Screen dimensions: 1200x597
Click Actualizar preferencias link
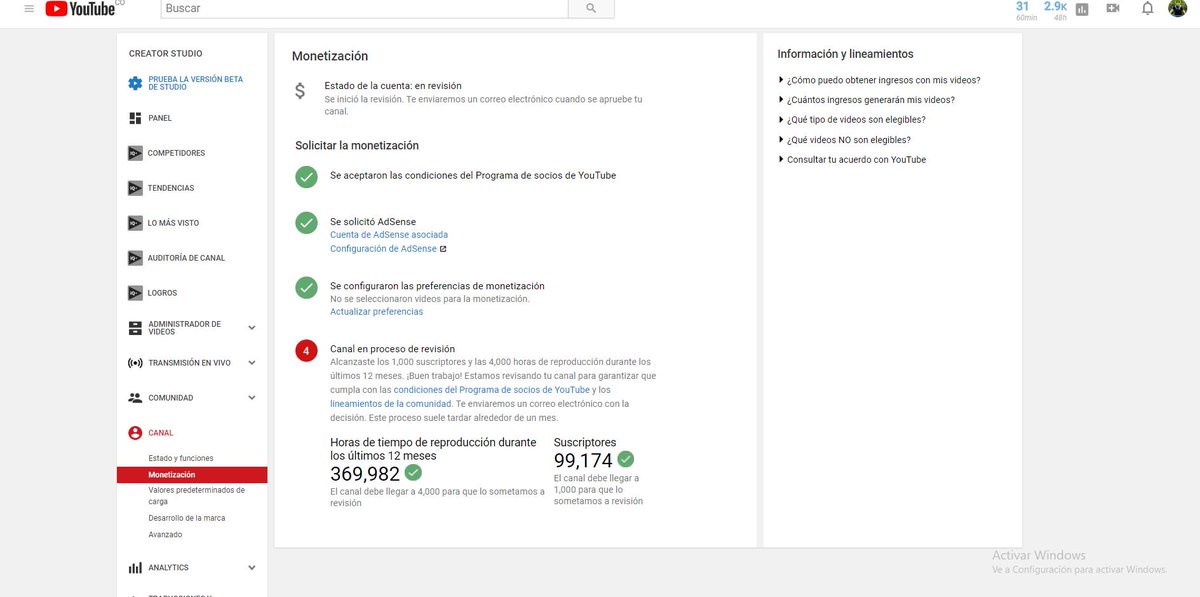tap(376, 312)
